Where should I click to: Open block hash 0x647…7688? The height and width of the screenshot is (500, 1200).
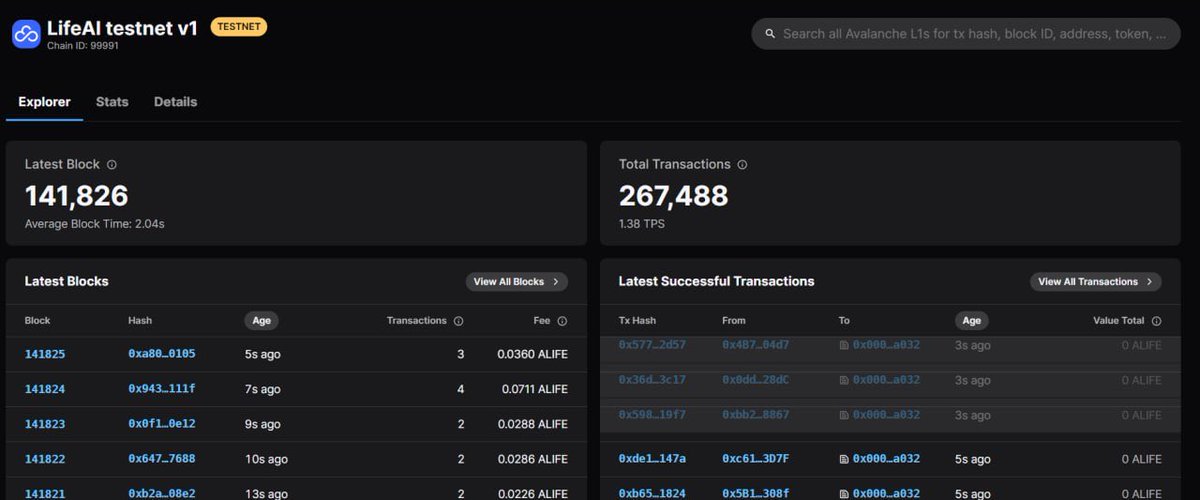(x=162, y=459)
